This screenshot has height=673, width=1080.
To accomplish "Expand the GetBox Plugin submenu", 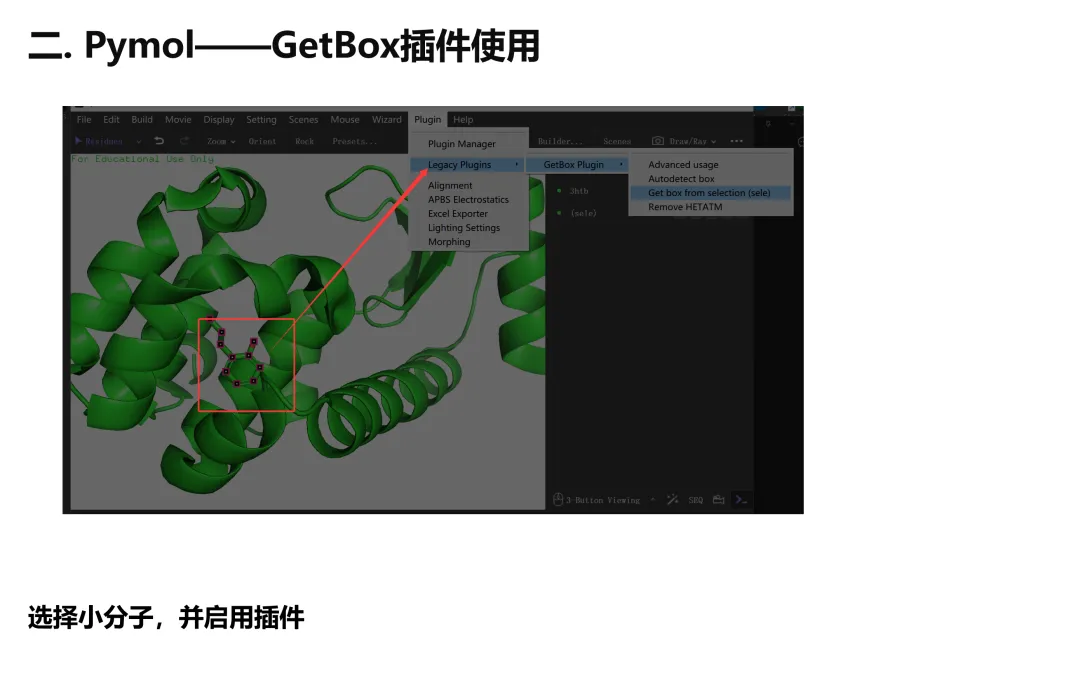I will tap(578, 165).
